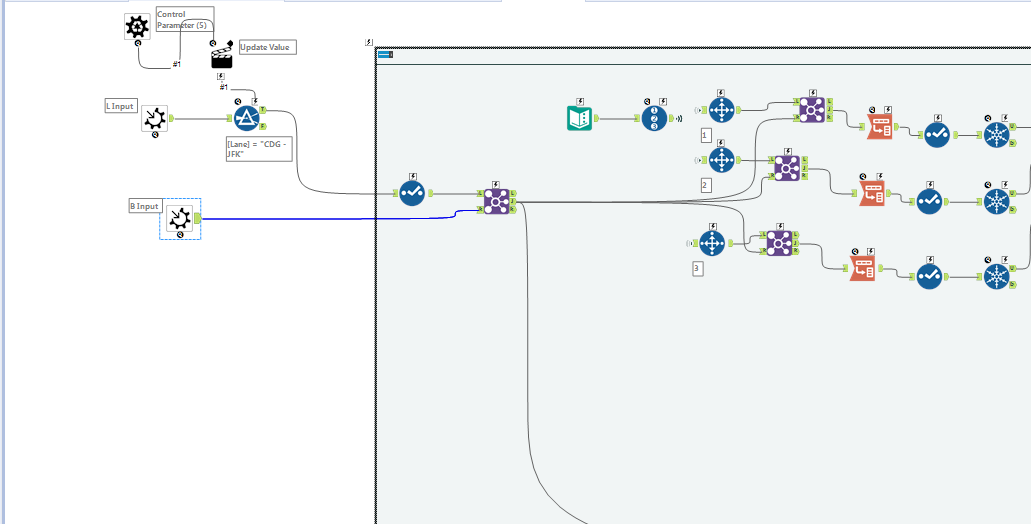Click the Select tool at the container's left edge

(412, 193)
